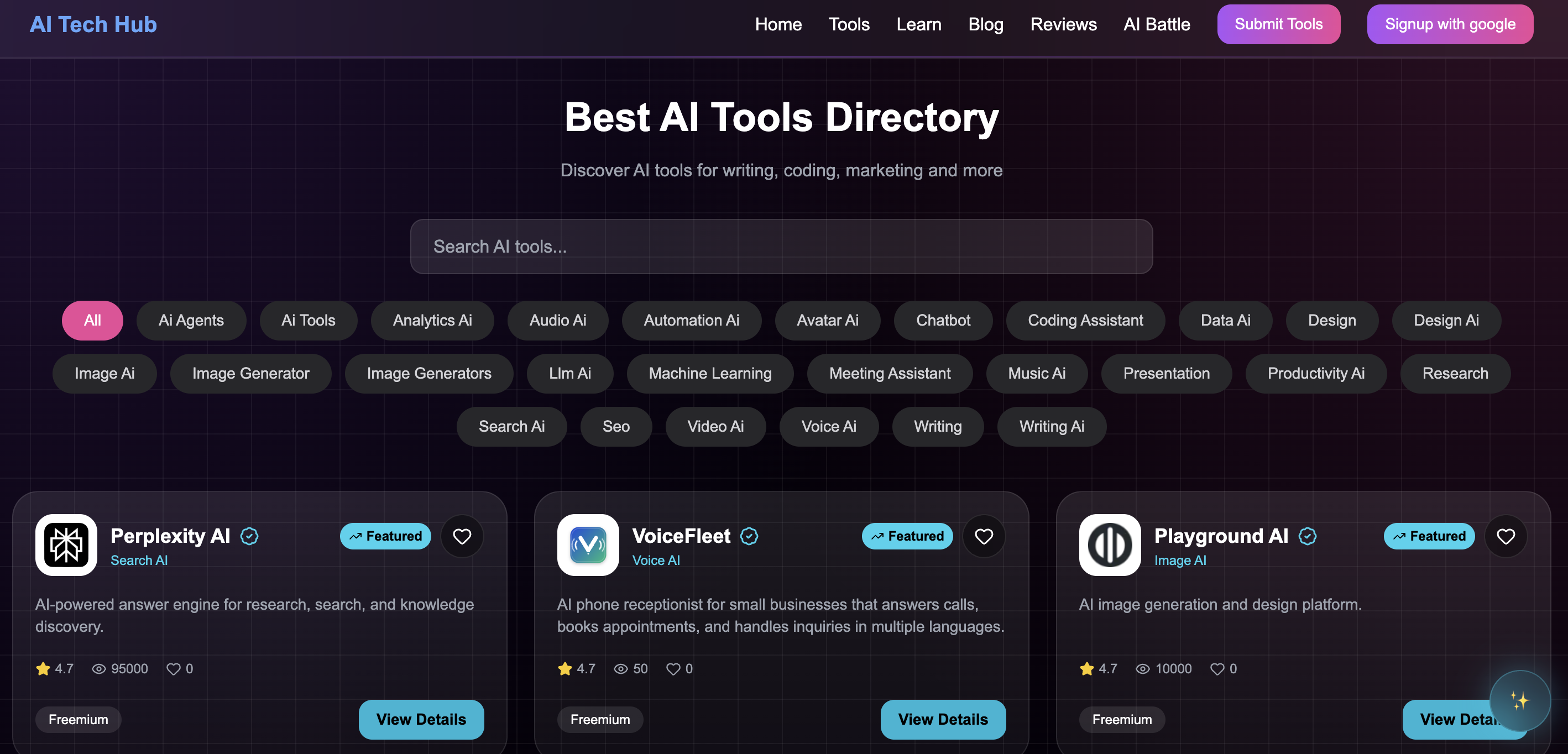
Task: Filter by Avatar Ai category
Action: [827, 320]
